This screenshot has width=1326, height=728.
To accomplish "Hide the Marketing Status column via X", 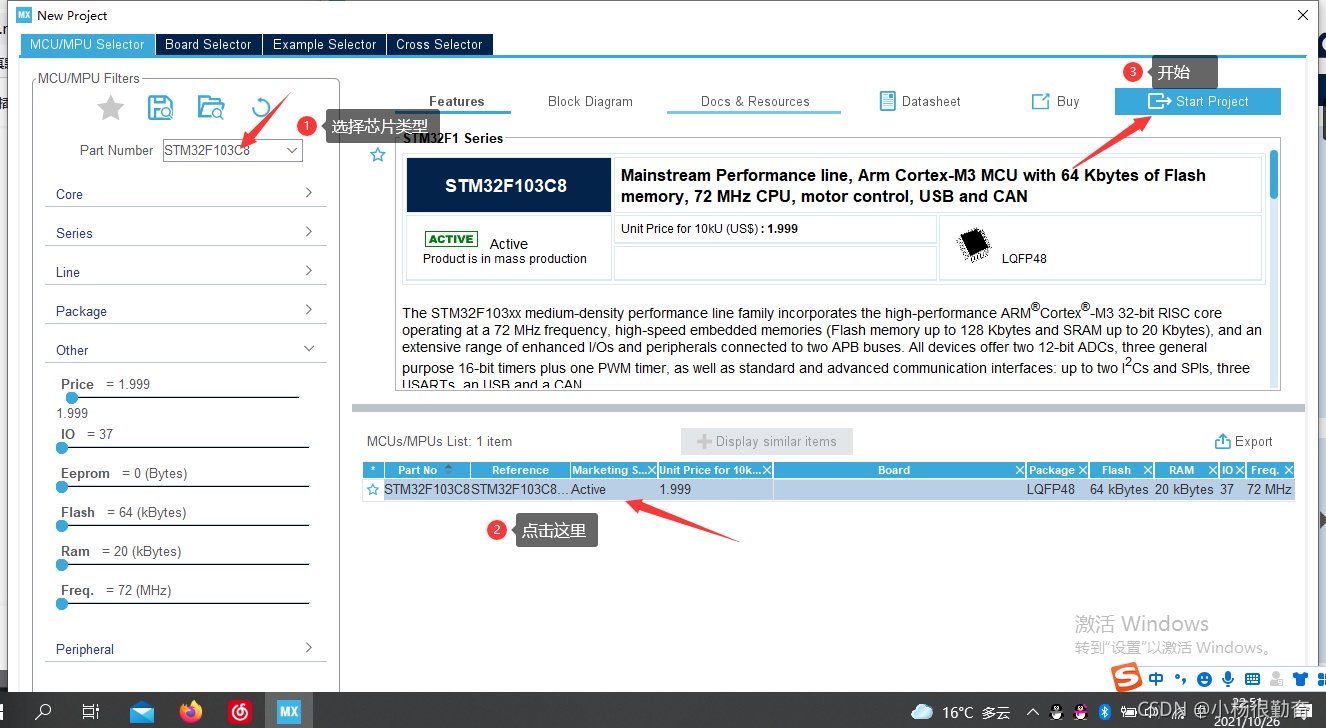I will coord(652,470).
